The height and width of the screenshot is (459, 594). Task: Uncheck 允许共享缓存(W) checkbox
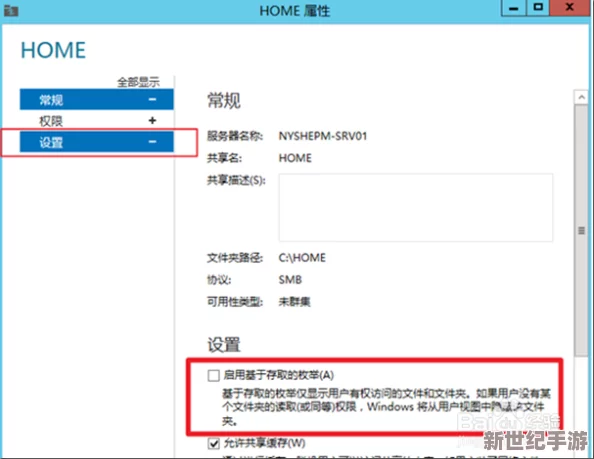point(214,443)
